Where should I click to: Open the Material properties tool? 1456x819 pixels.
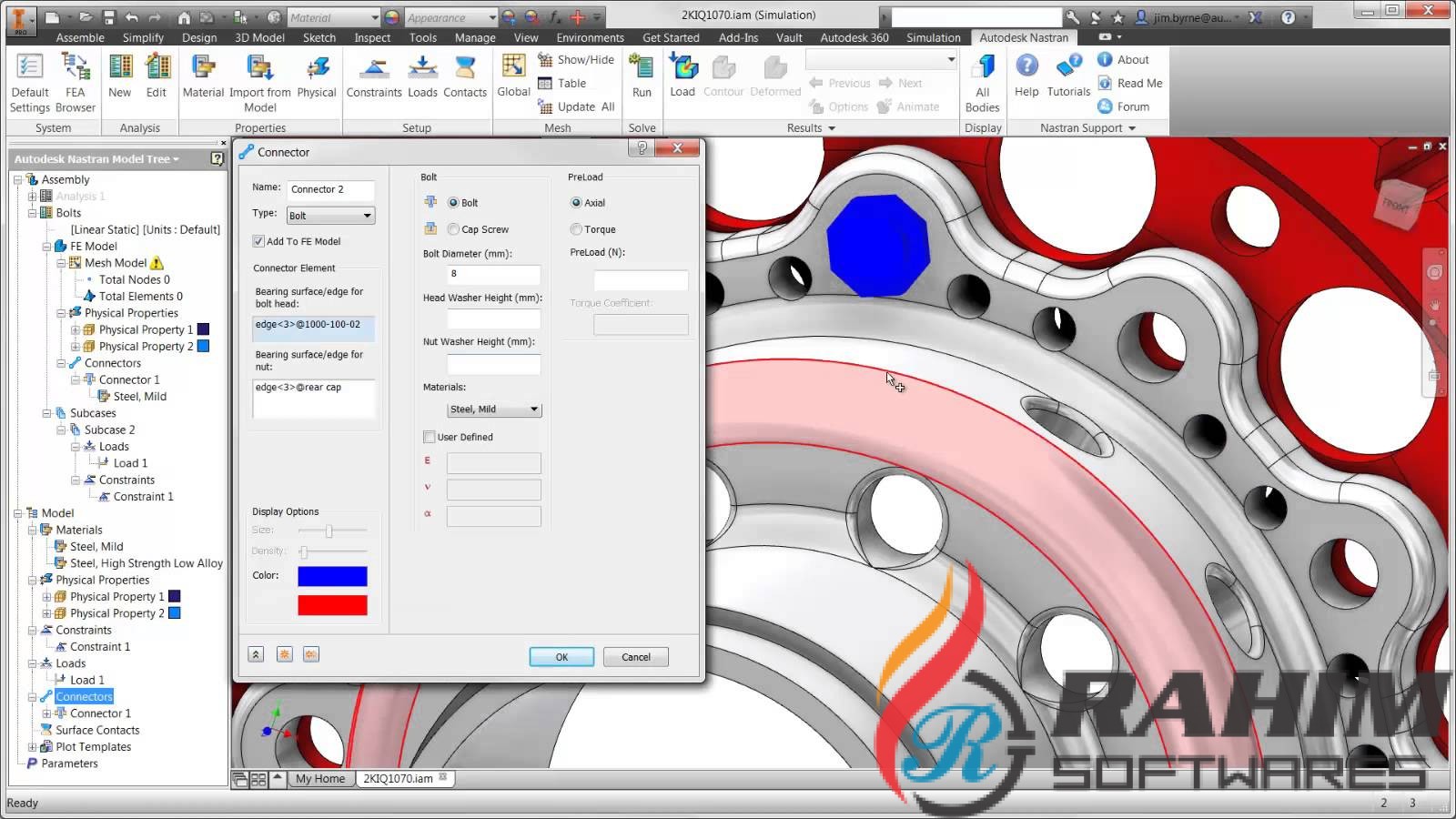[203, 76]
